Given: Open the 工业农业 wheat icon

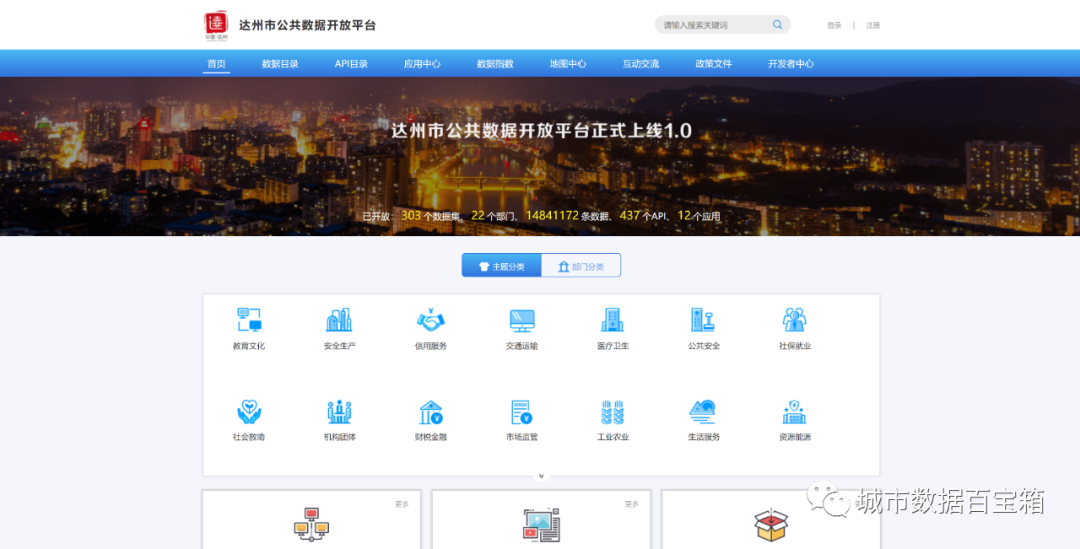Looking at the screenshot, I should pyautogui.click(x=612, y=412).
